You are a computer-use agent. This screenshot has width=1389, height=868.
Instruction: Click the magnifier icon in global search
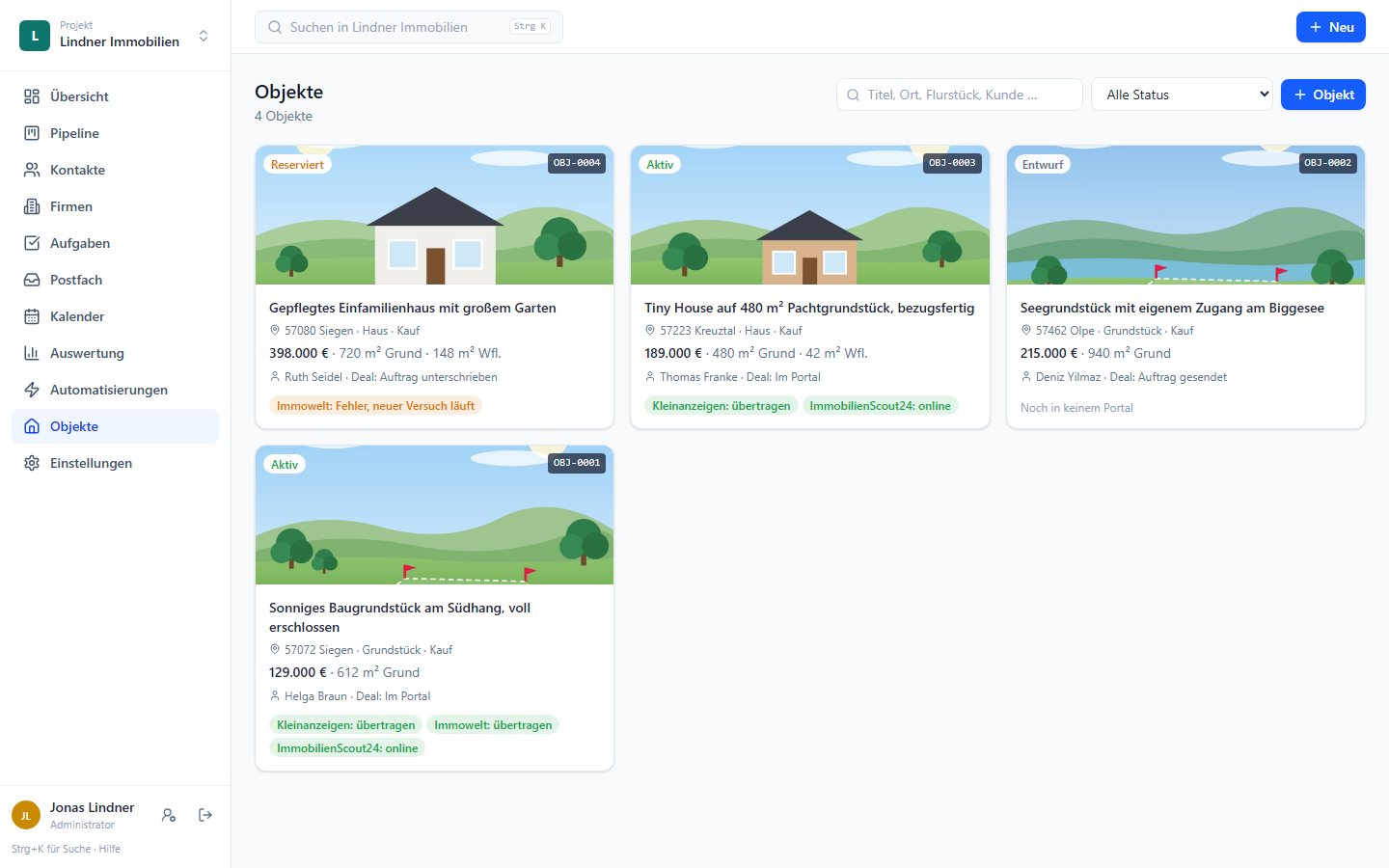[275, 27]
